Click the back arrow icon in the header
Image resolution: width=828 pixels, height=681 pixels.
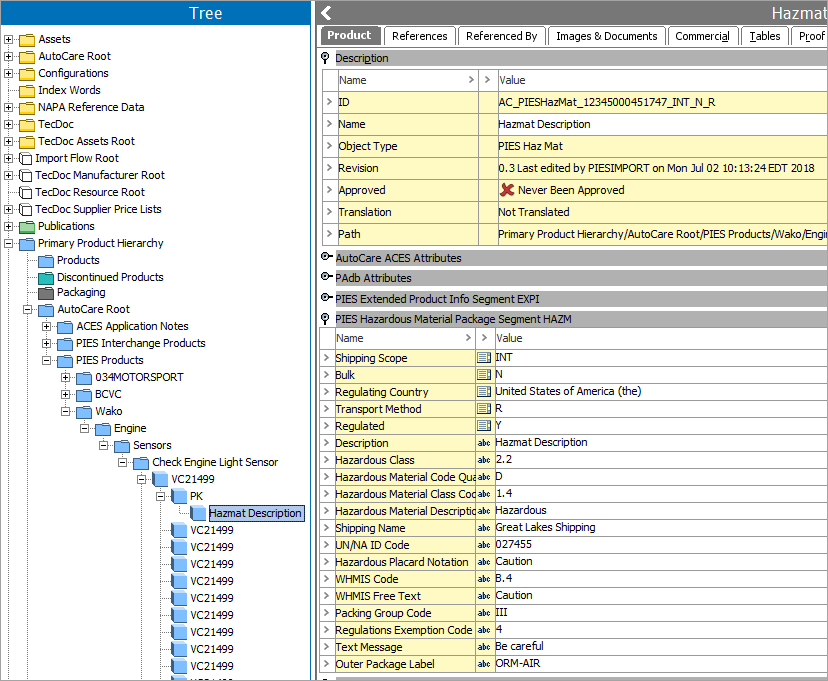pyautogui.click(x=326, y=13)
